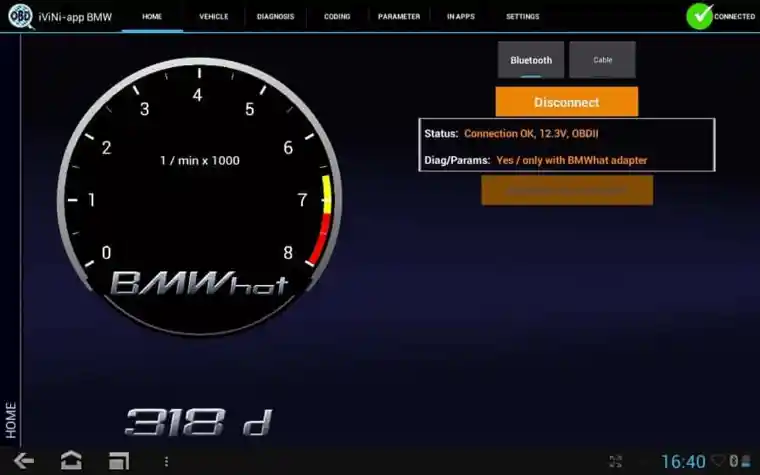Click the Disconnect button
The width and height of the screenshot is (760, 475).
(567, 102)
